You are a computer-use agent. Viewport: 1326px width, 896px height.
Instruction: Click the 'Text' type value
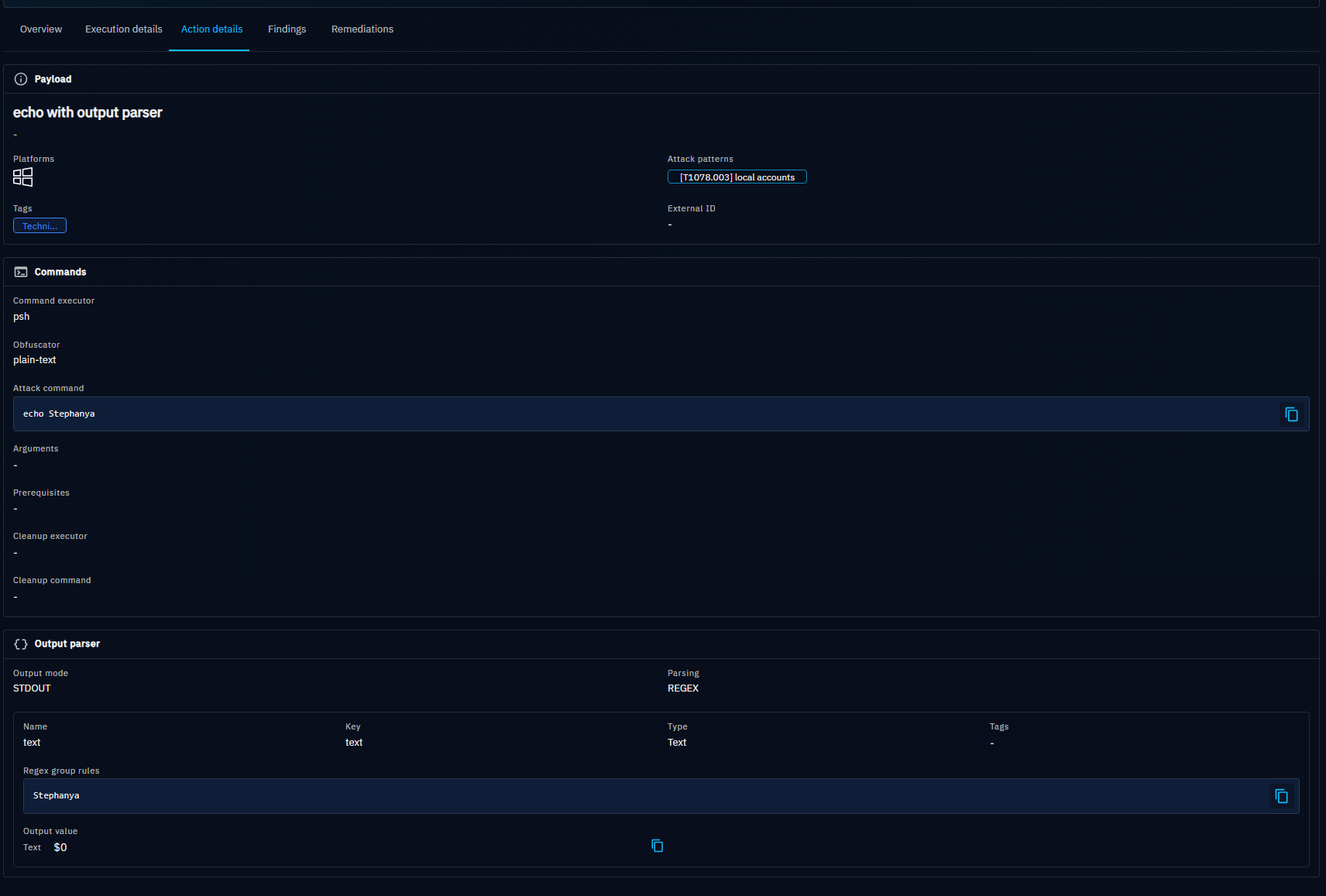[677, 743]
